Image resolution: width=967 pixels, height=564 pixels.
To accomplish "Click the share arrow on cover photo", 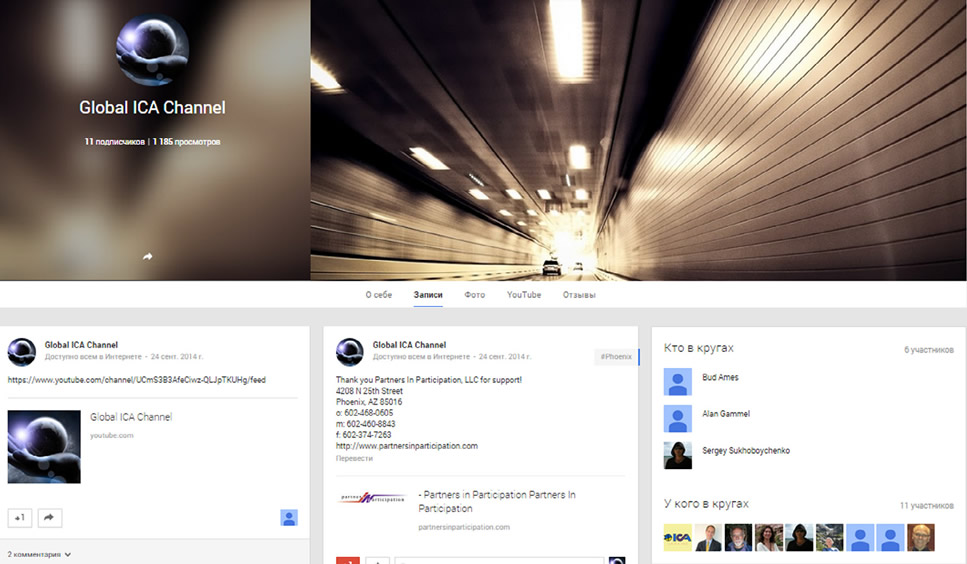I will tap(147, 256).
